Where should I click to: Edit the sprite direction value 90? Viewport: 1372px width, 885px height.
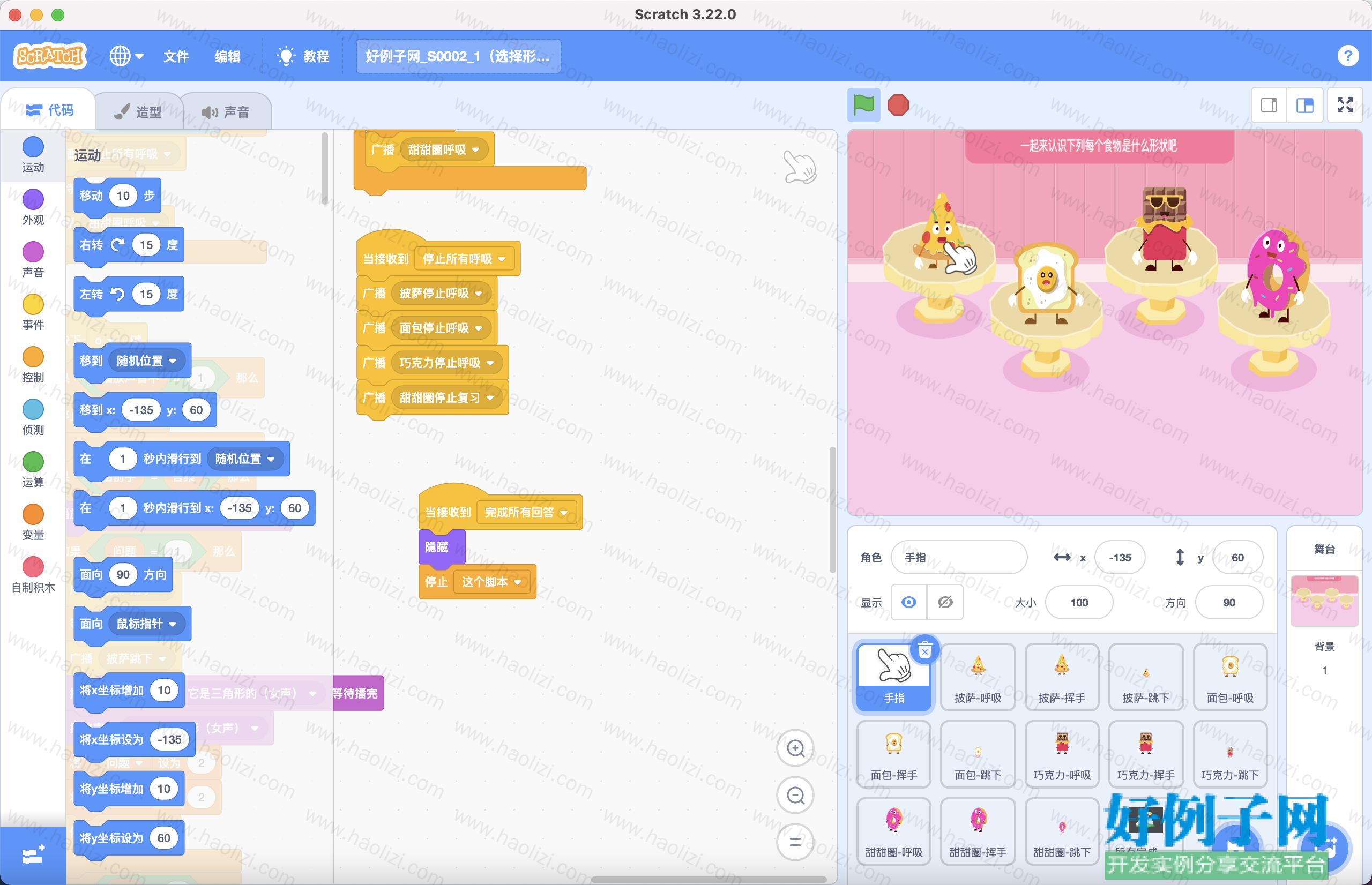pyautogui.click(x=1229, y=602)
